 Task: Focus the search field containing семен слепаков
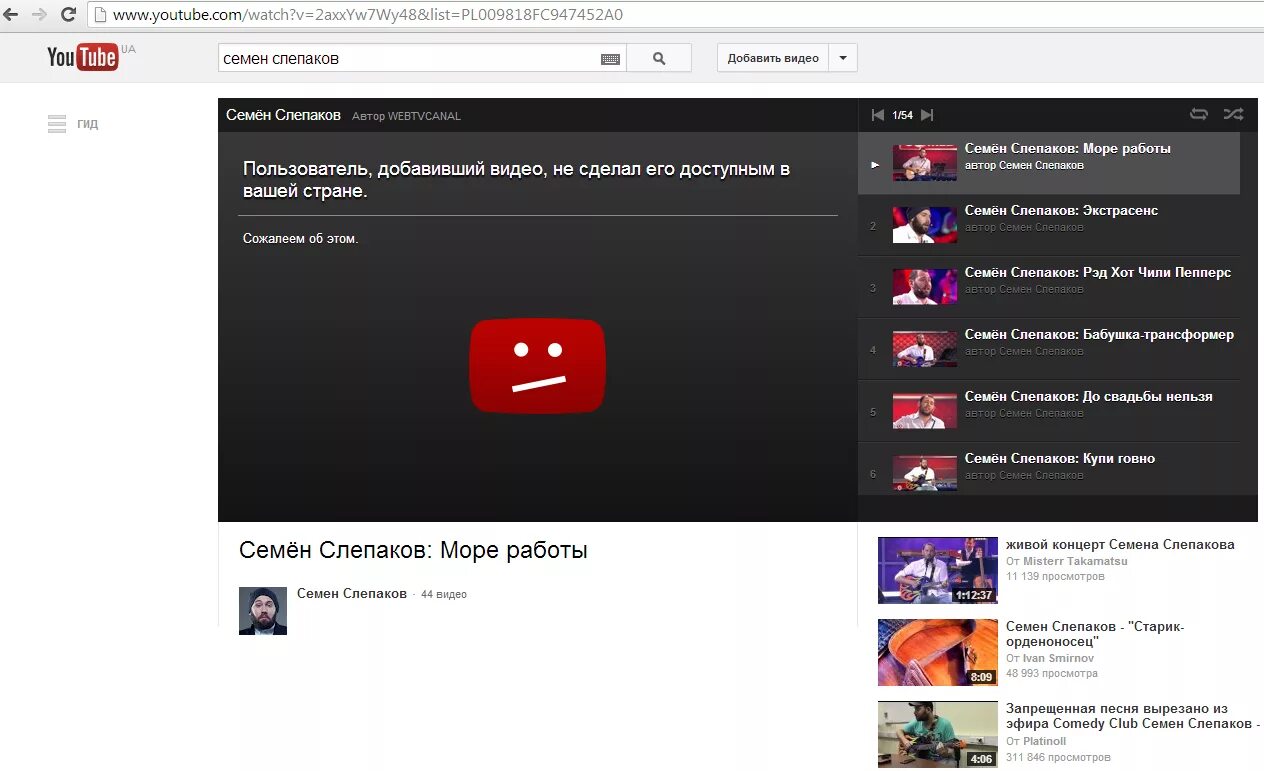pos(410,58)
